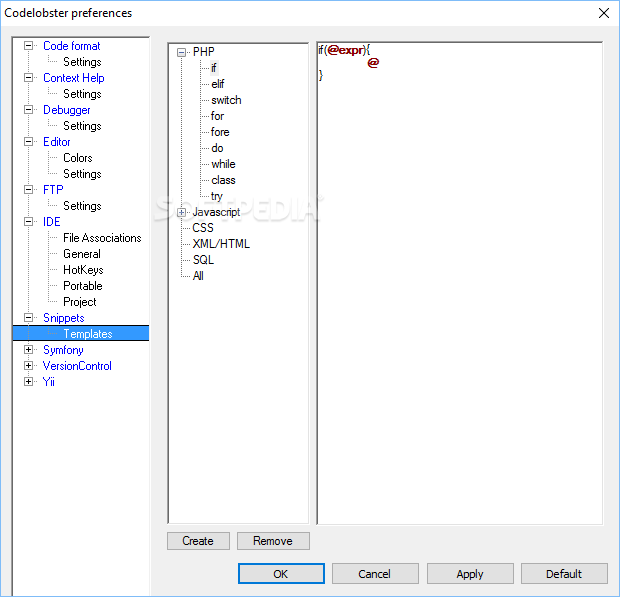Select Project under IDE
This screenshot has width=620, height=597.
pyautogui.click(x=79, y=302)
